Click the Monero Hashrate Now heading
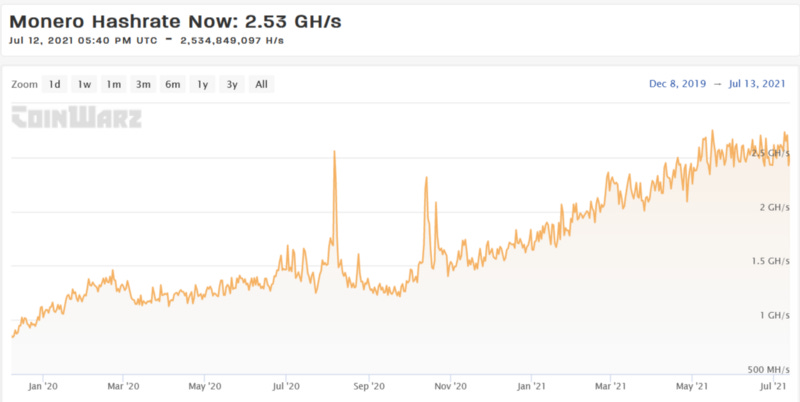Viewport: 800px width, 402px height. coord(176,22)
